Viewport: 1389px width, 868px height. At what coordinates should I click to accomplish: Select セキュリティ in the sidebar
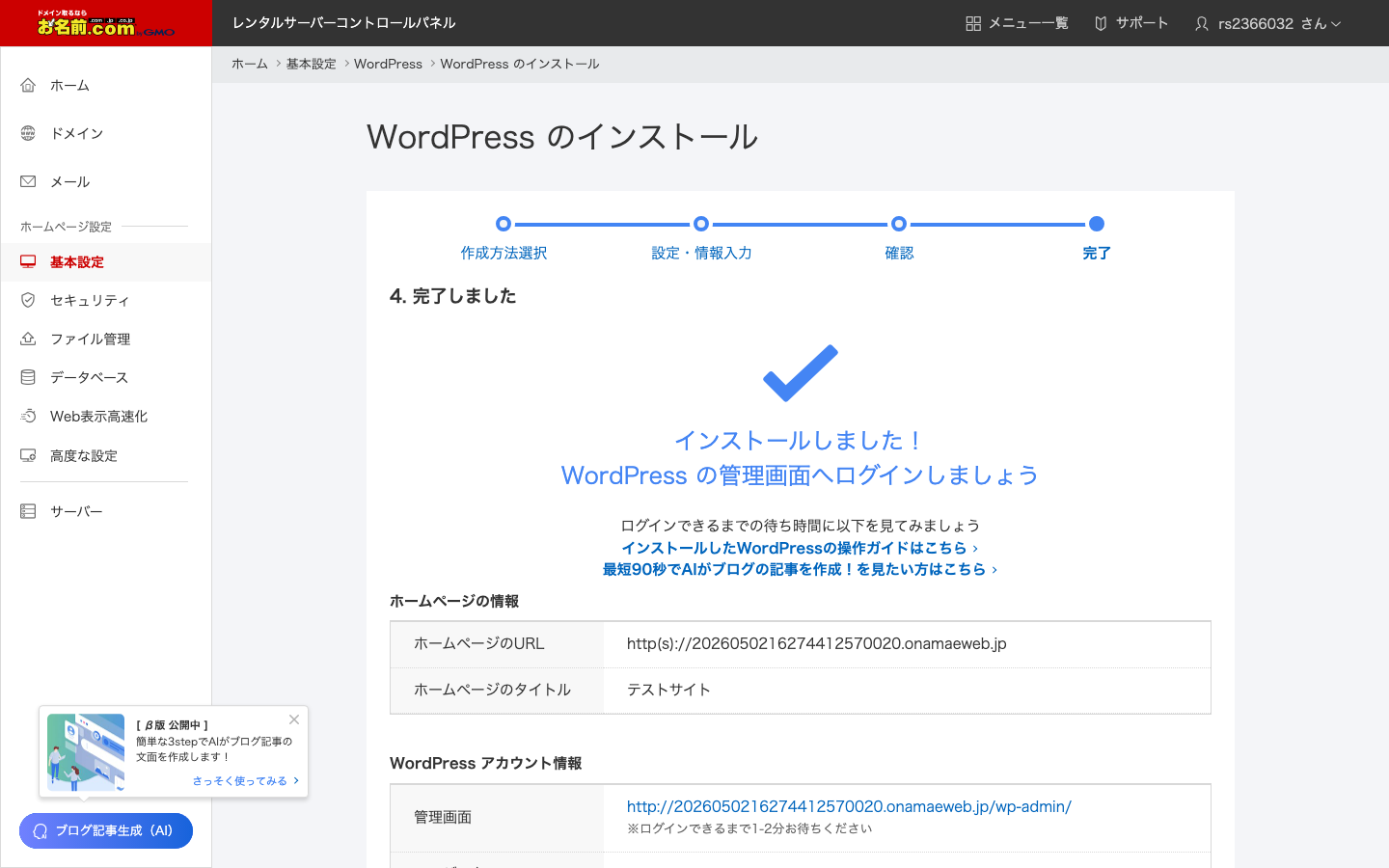(106, 300)
